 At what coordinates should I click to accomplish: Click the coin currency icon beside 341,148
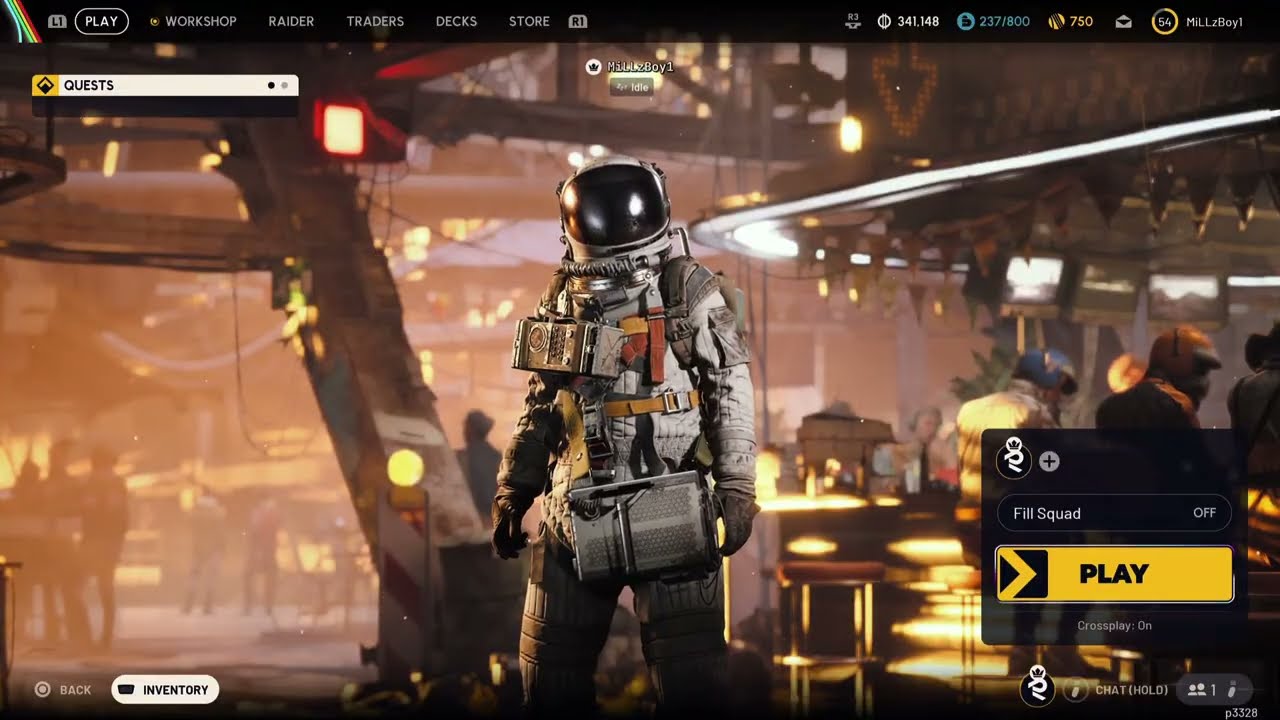pos(884,21)
